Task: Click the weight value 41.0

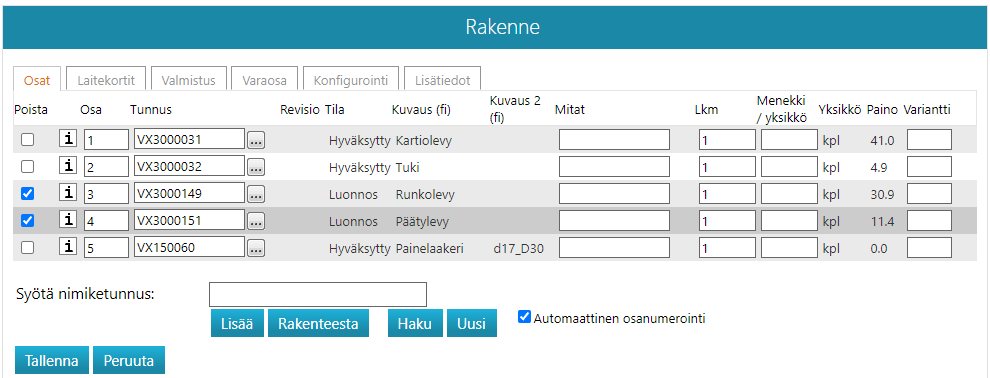Action: 882,141
